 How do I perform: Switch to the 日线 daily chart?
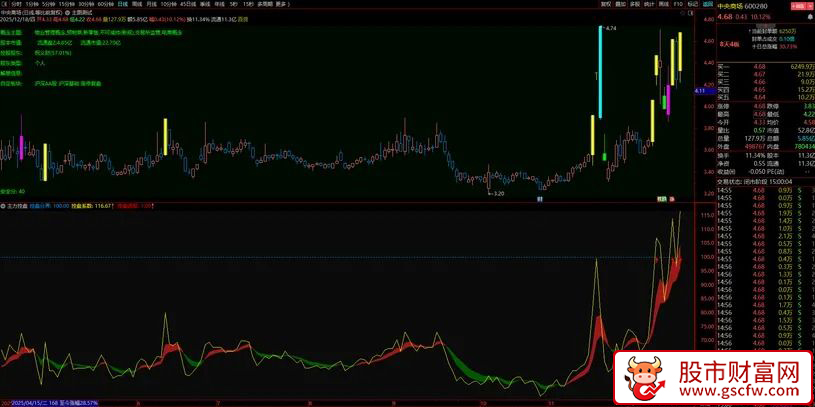coord(123,4)
